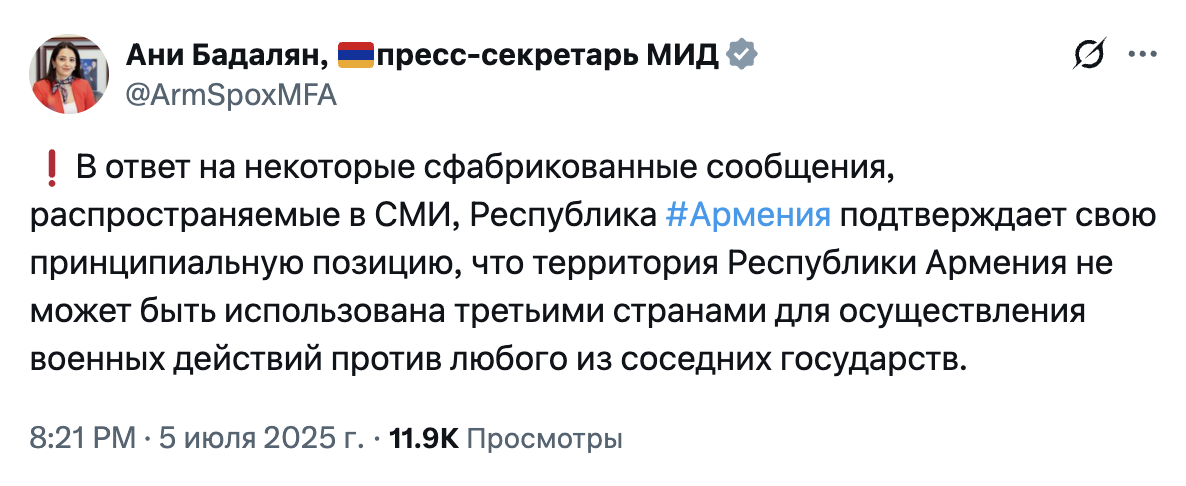
Task: Click the пресс-секретарь МИД title text
Action: [x=548, y=55]
